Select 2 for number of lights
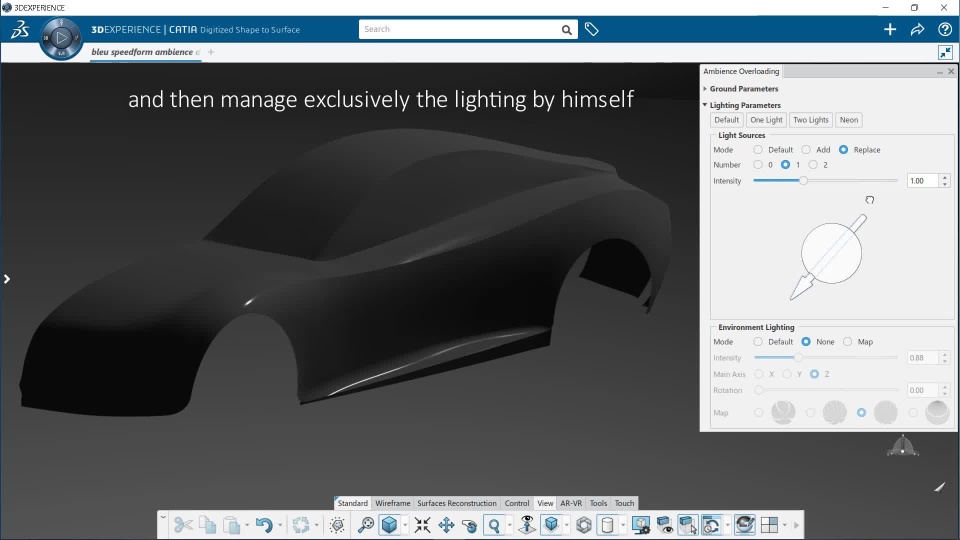This screenshot has height=540, width=960. tap(813, 165)
